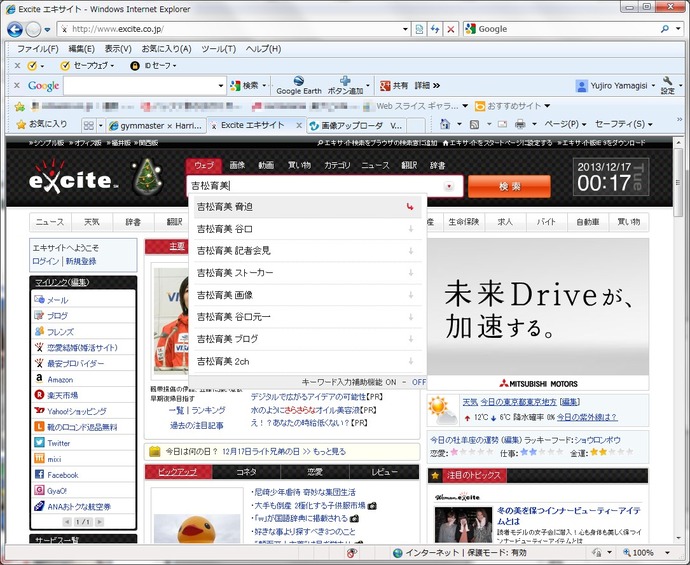Turn OFF keyword input assist feature
Viewport: 690px width, 565px height.
click(x=418, y=382)
